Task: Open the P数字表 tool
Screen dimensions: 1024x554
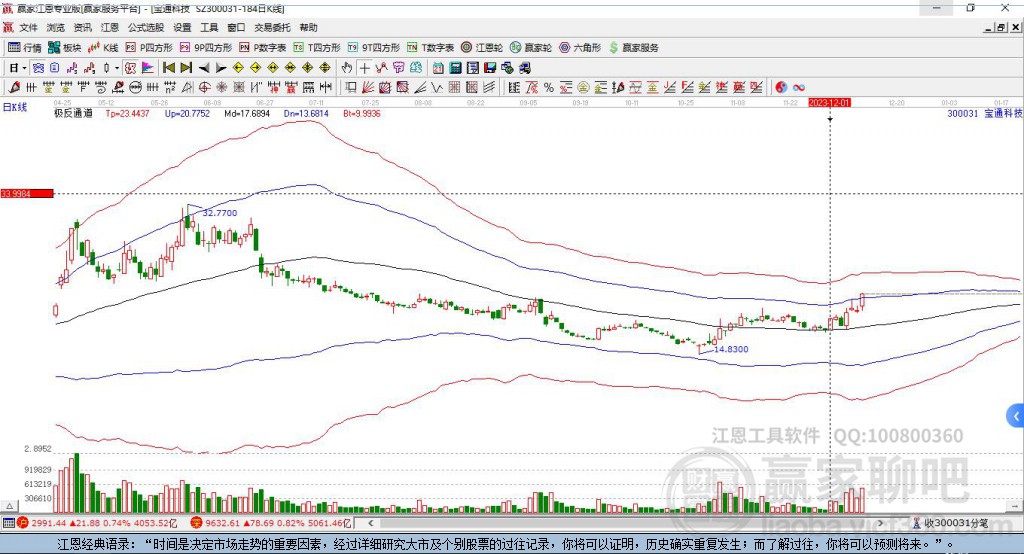Action: [263, 48]
